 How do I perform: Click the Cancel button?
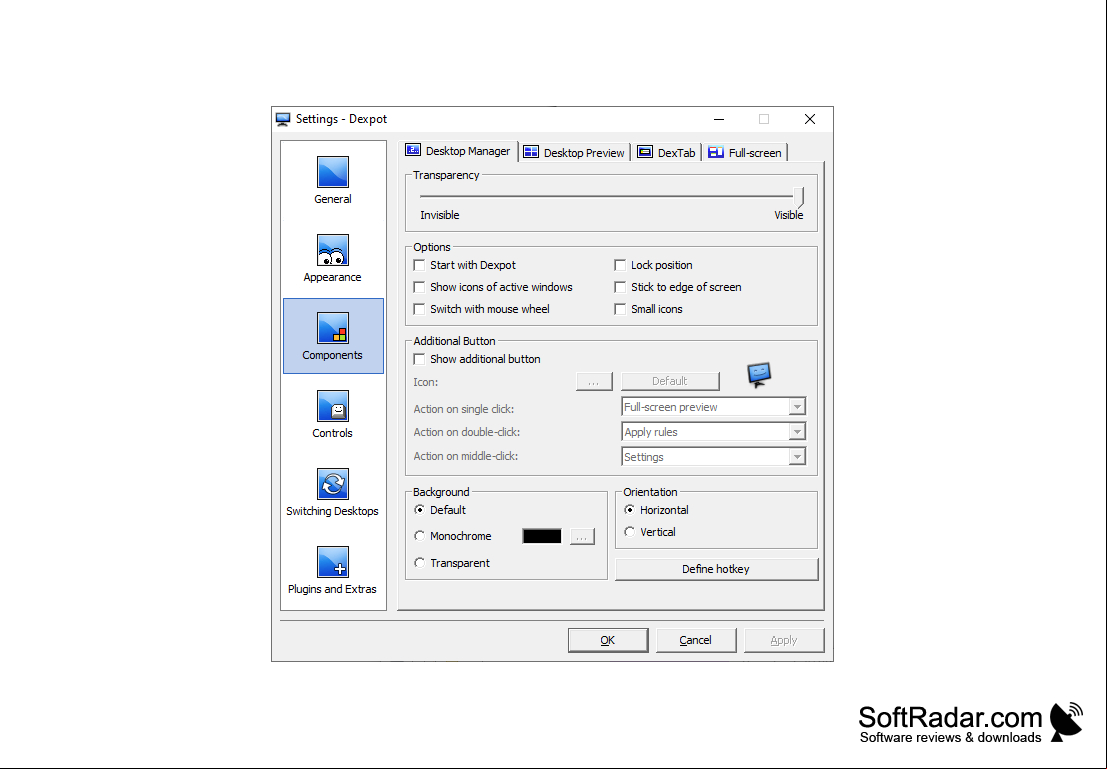[x=696, y=640]
